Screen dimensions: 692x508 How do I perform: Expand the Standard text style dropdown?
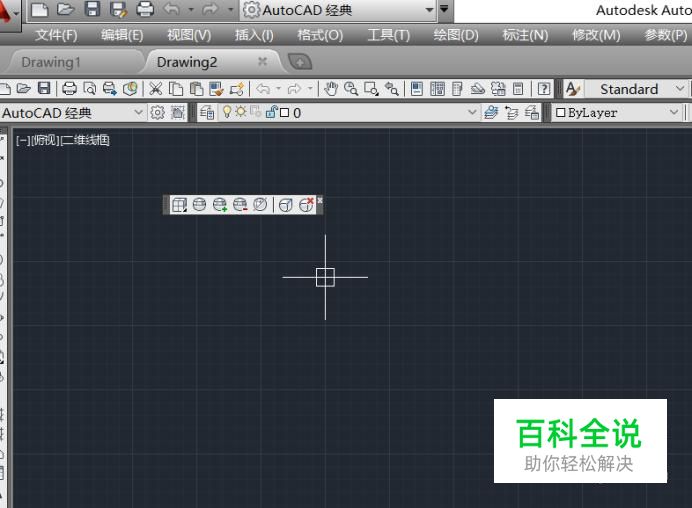[680, 89]
